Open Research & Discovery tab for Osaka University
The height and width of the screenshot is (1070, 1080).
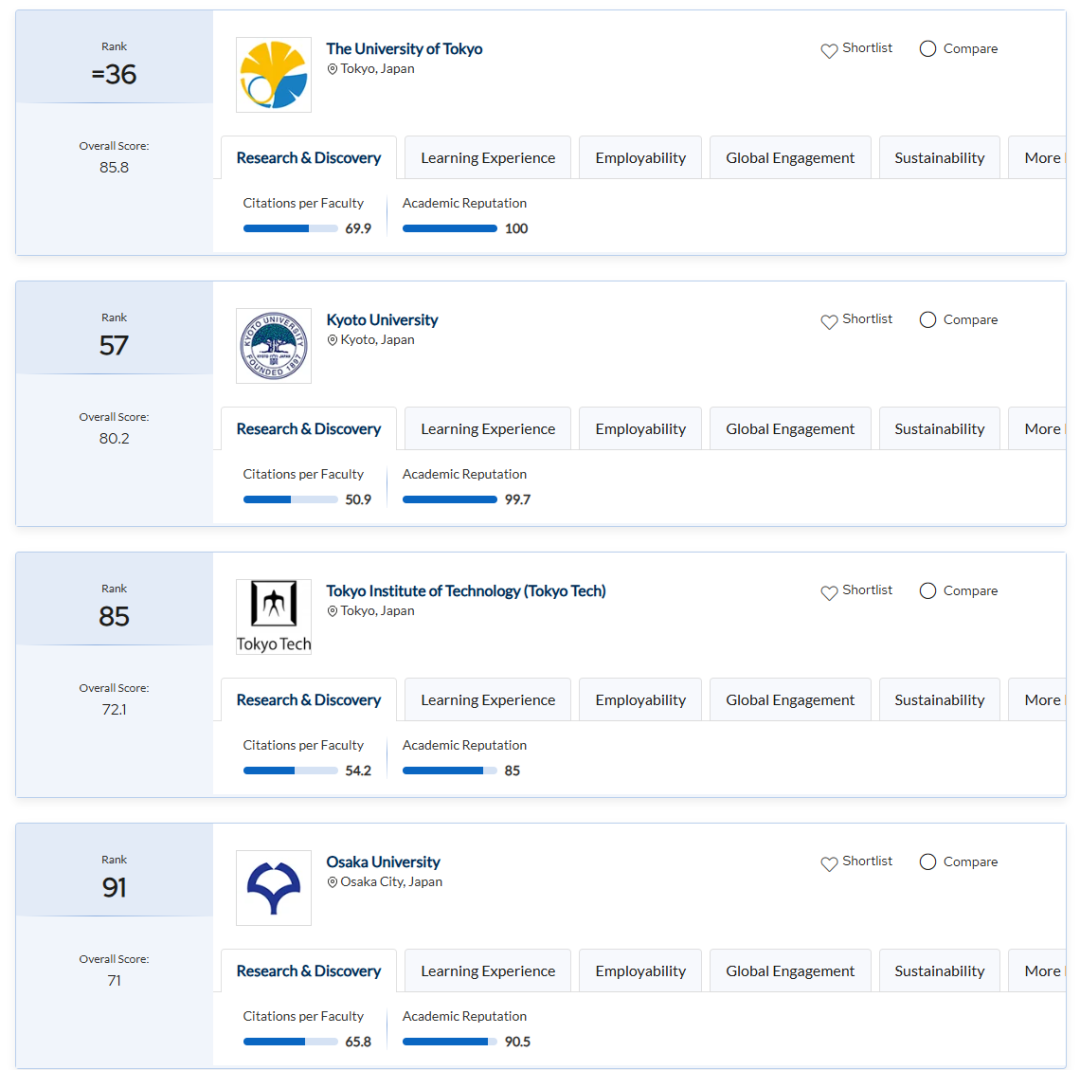(309, 971)
